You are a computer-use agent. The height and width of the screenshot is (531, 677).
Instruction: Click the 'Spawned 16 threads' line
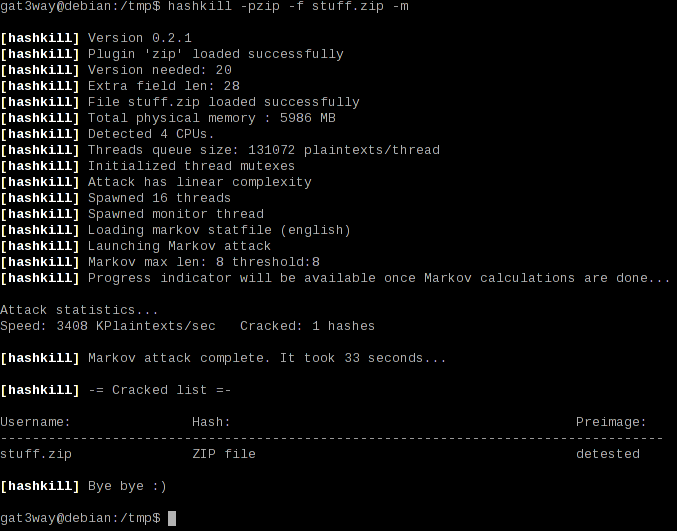[159, 198]
